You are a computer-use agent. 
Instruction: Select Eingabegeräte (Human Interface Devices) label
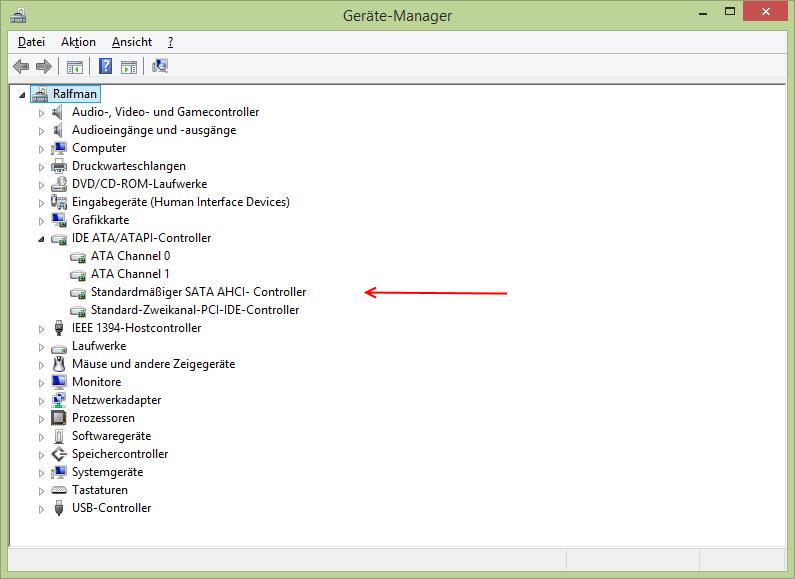click(x=180, y=202)
